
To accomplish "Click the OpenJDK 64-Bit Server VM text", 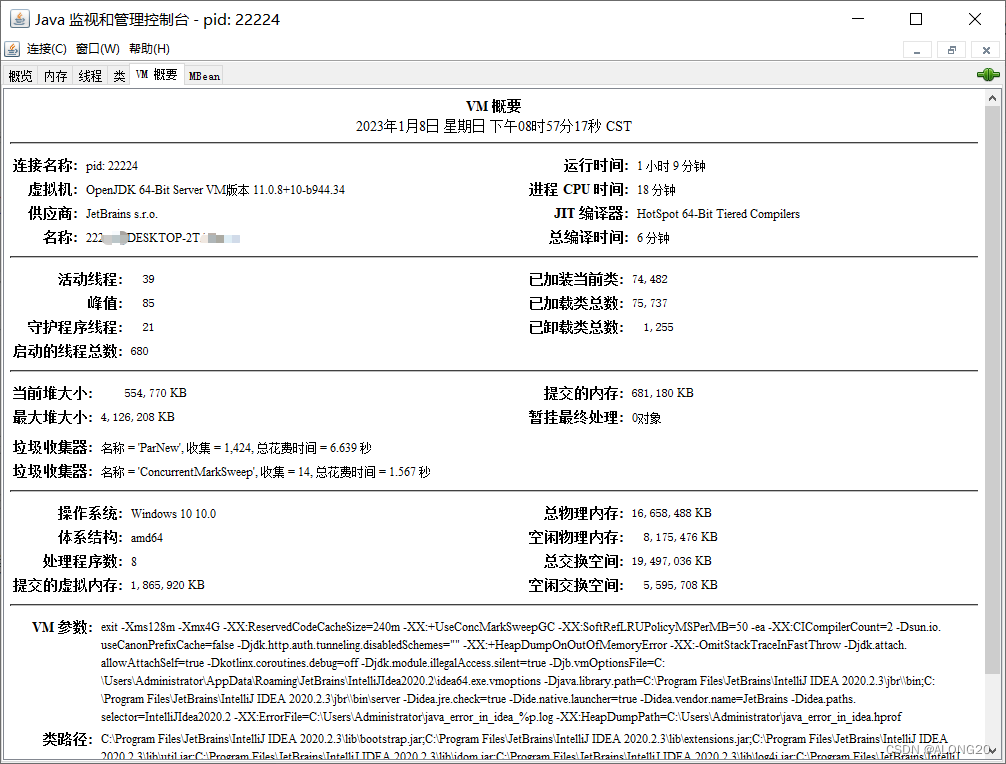I will (x=215, y=190).
